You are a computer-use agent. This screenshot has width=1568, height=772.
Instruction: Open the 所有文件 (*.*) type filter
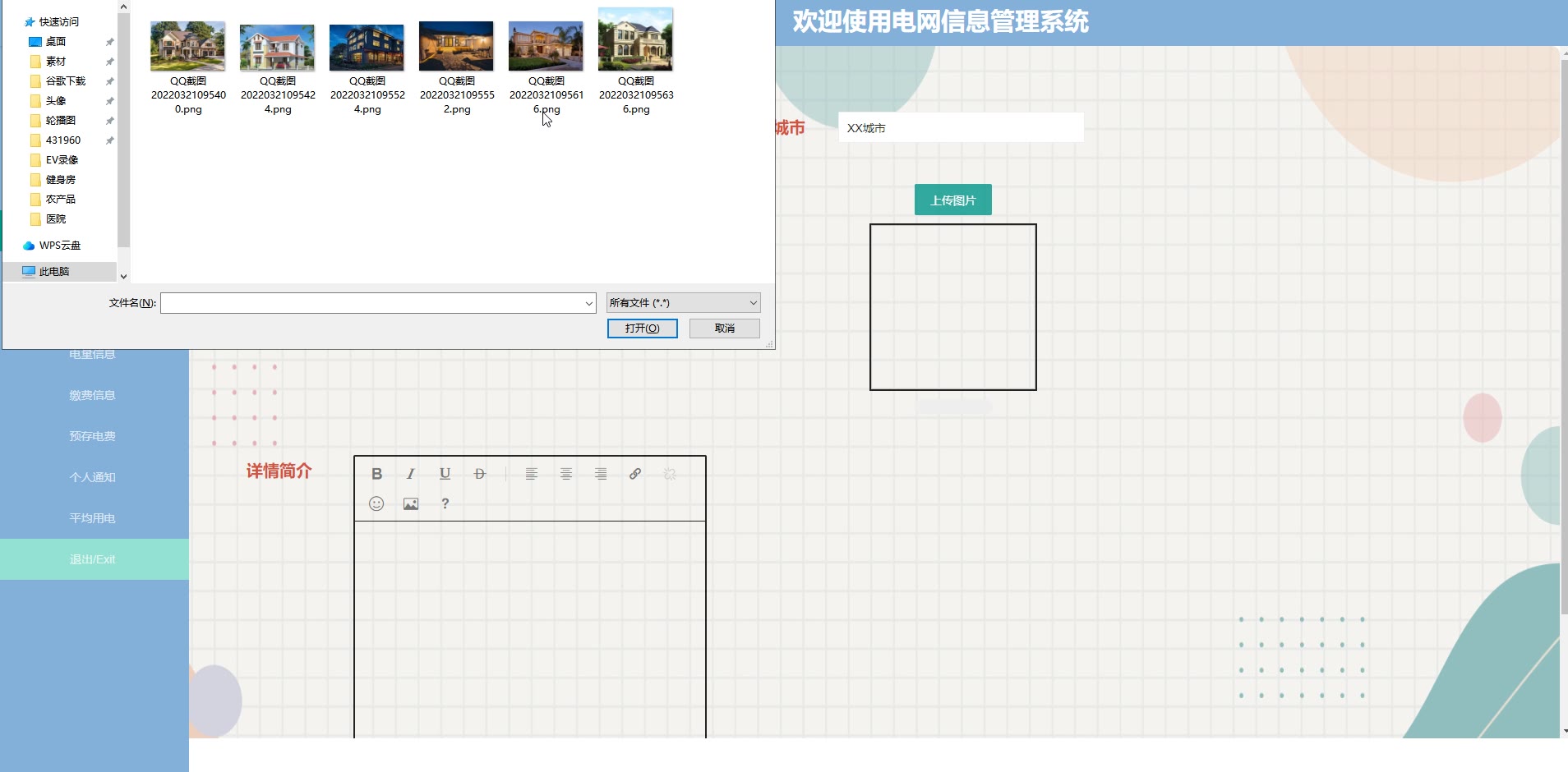tap(684, 303)
